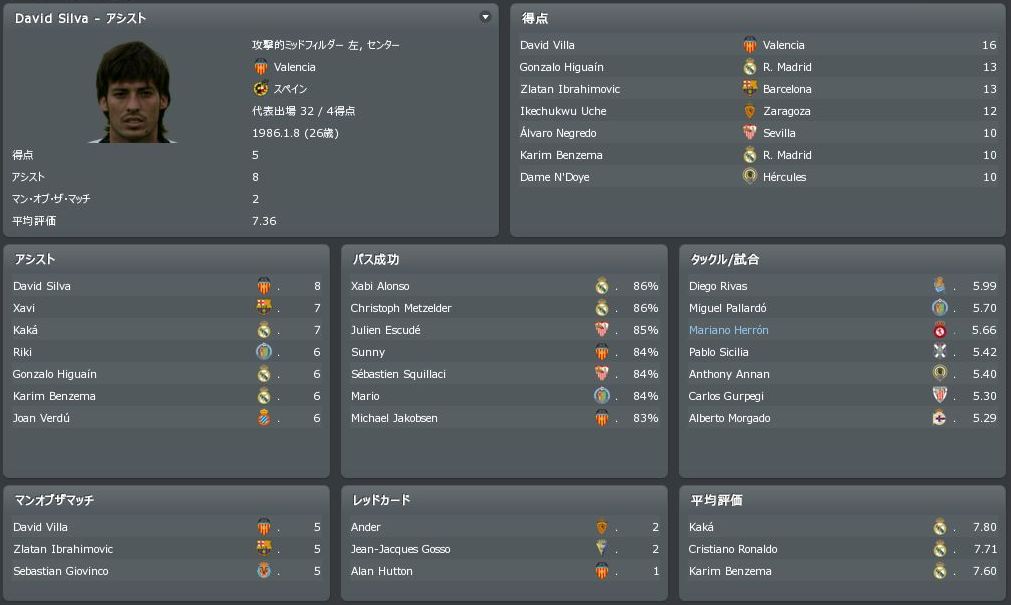
Task: Click Sevilla crest next to Álvaro Negredo
Action: click(x=750, y=133)
